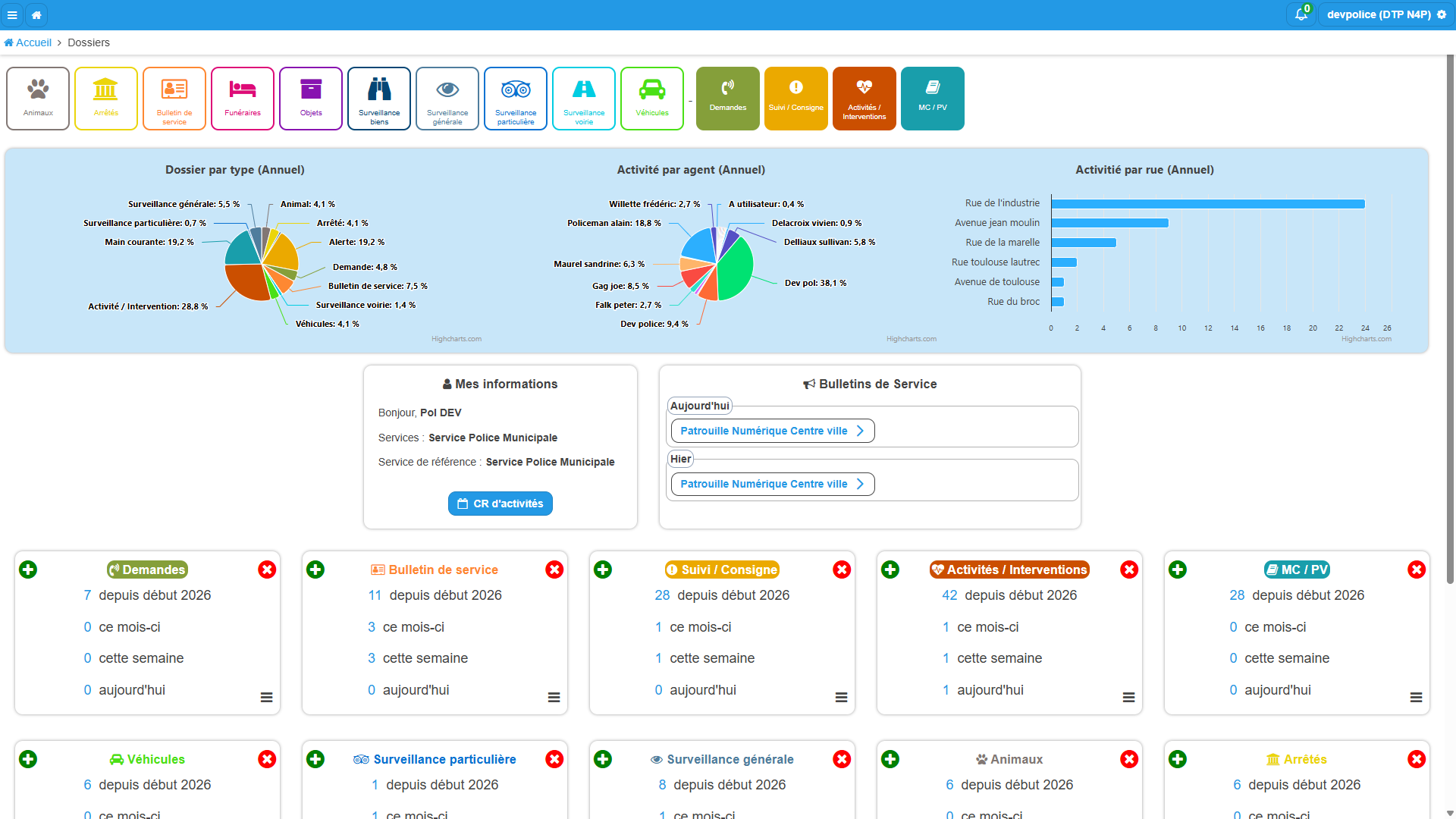The width and height of the screenshot is (1456, 819).
Task: Click the Demandes card title badge
Action: point(147,570)
